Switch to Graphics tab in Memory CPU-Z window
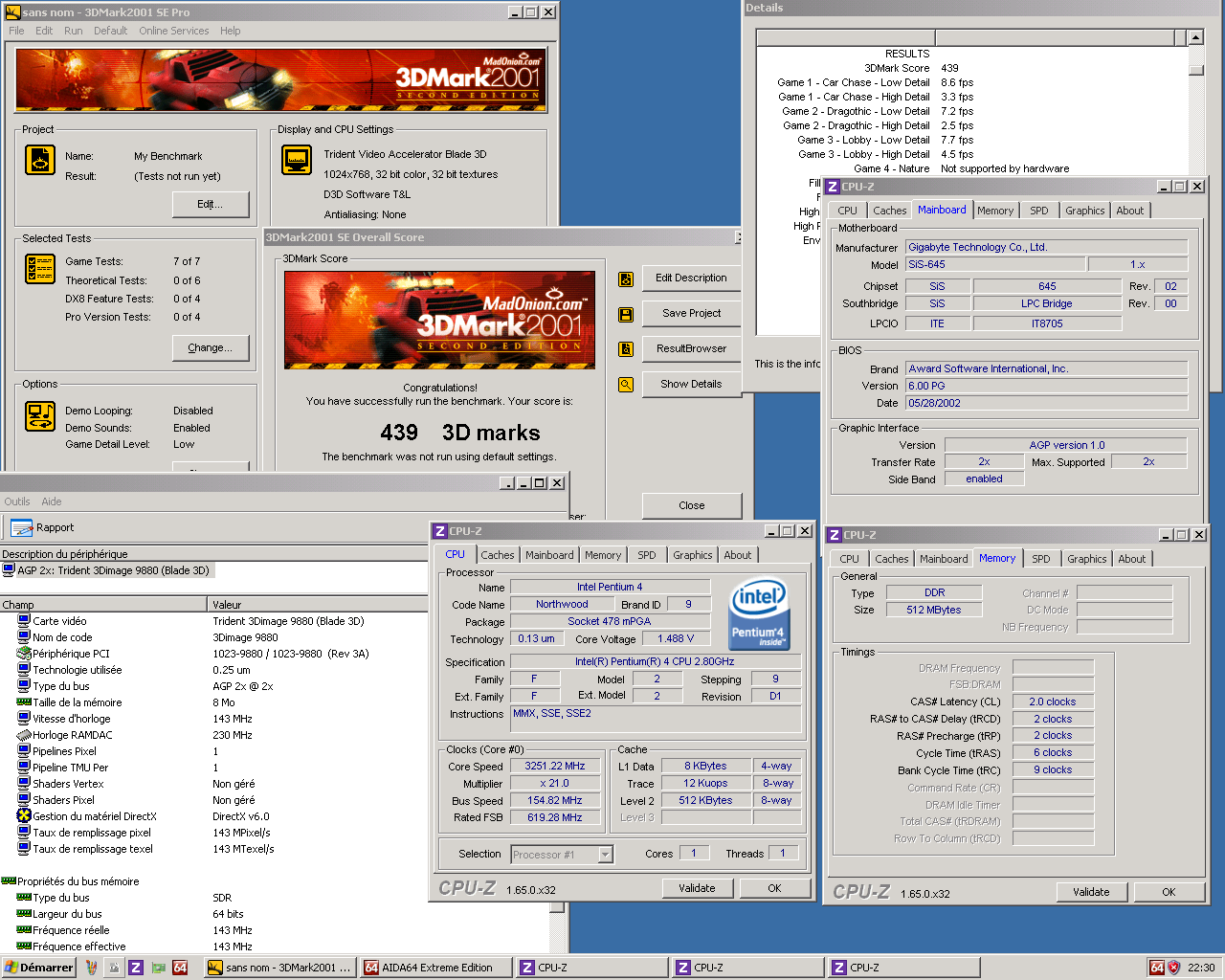 point(1087,559)
